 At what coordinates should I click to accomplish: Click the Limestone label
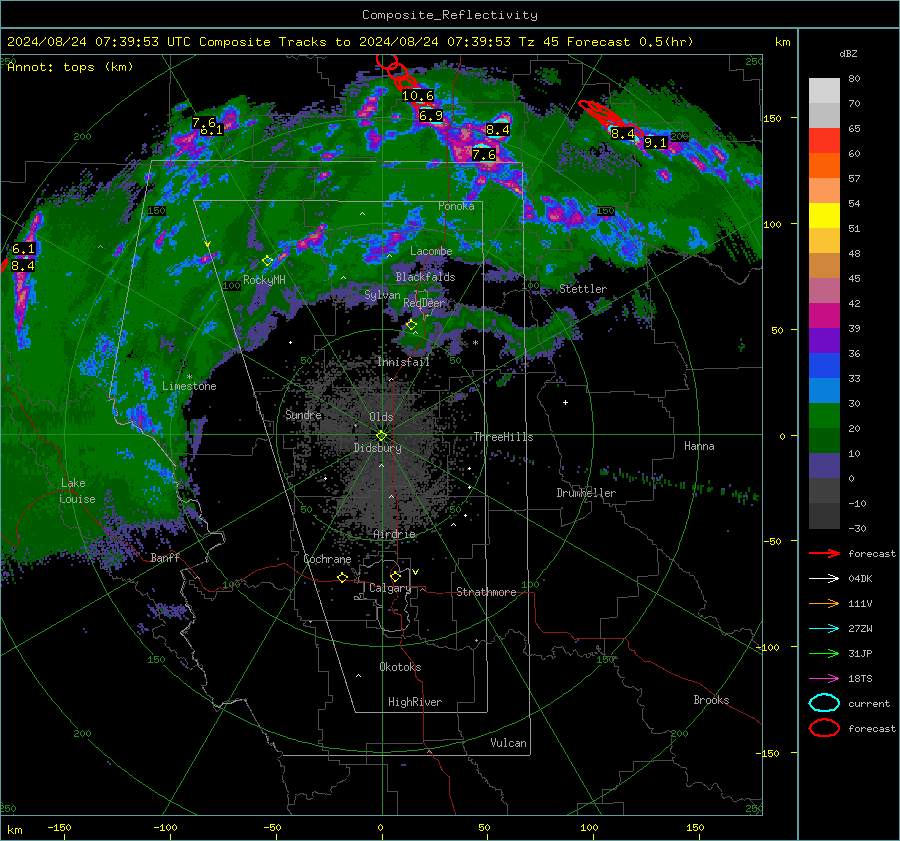click(189, 386)
